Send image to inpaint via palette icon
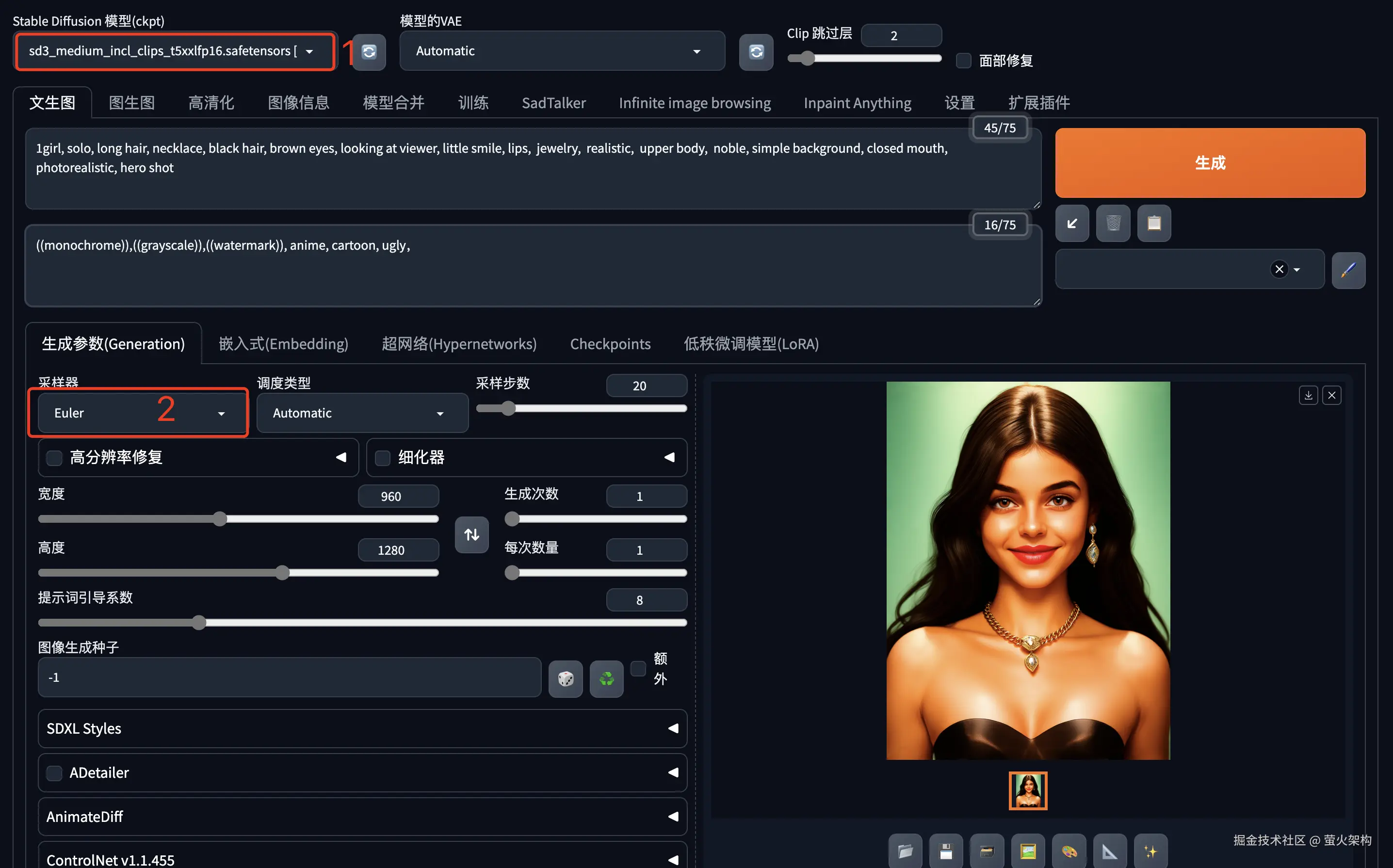1393x868 pixels. 1069,851
